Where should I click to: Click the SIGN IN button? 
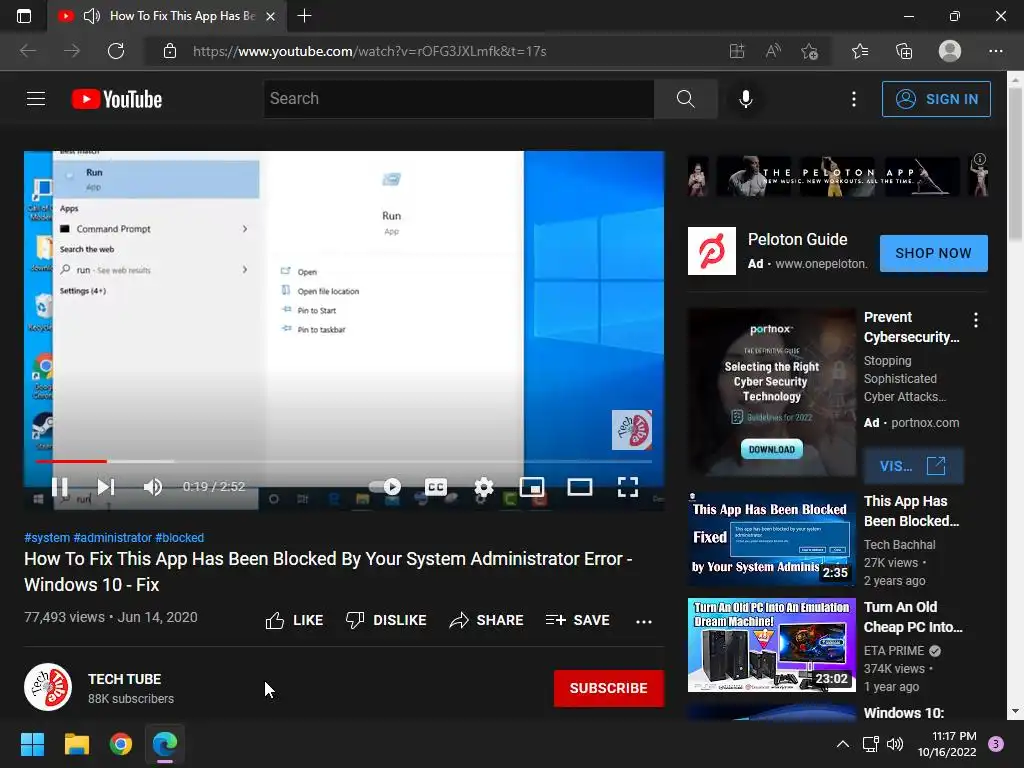pos(936,99)
